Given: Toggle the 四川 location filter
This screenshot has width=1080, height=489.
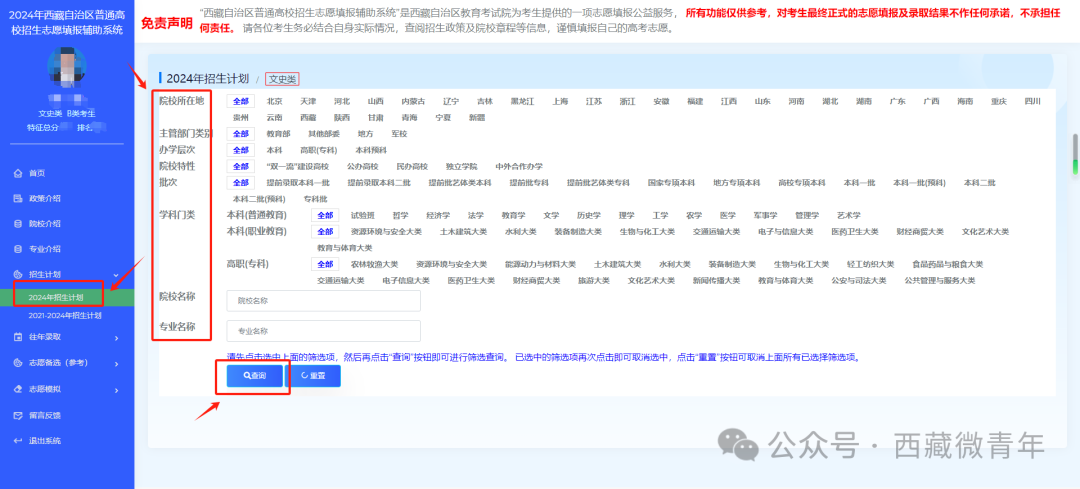Looking at the screenshot, I should pyautogui.click(x=1032, y=101).
